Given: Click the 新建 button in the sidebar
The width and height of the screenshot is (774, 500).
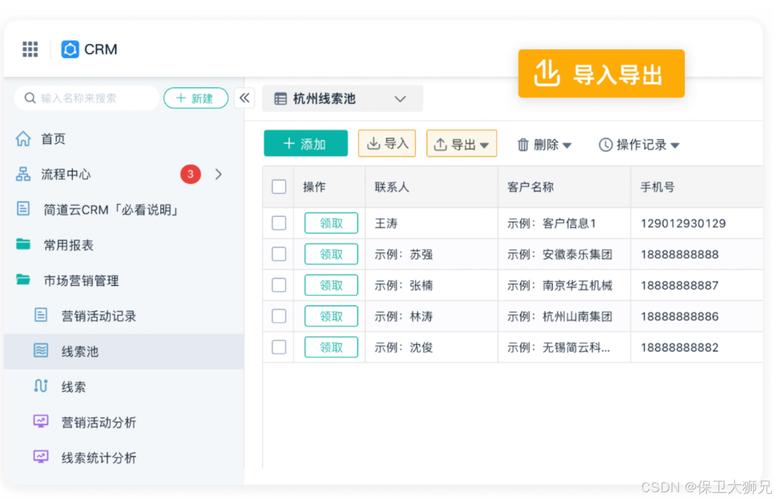Looking at the screenshot, I should click(x=195, y=98).
